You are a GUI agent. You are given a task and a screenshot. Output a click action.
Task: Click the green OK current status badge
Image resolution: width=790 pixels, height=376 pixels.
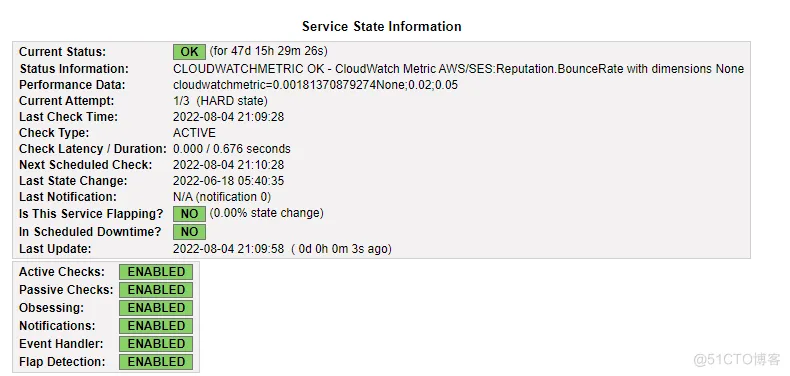click(189, 52)
